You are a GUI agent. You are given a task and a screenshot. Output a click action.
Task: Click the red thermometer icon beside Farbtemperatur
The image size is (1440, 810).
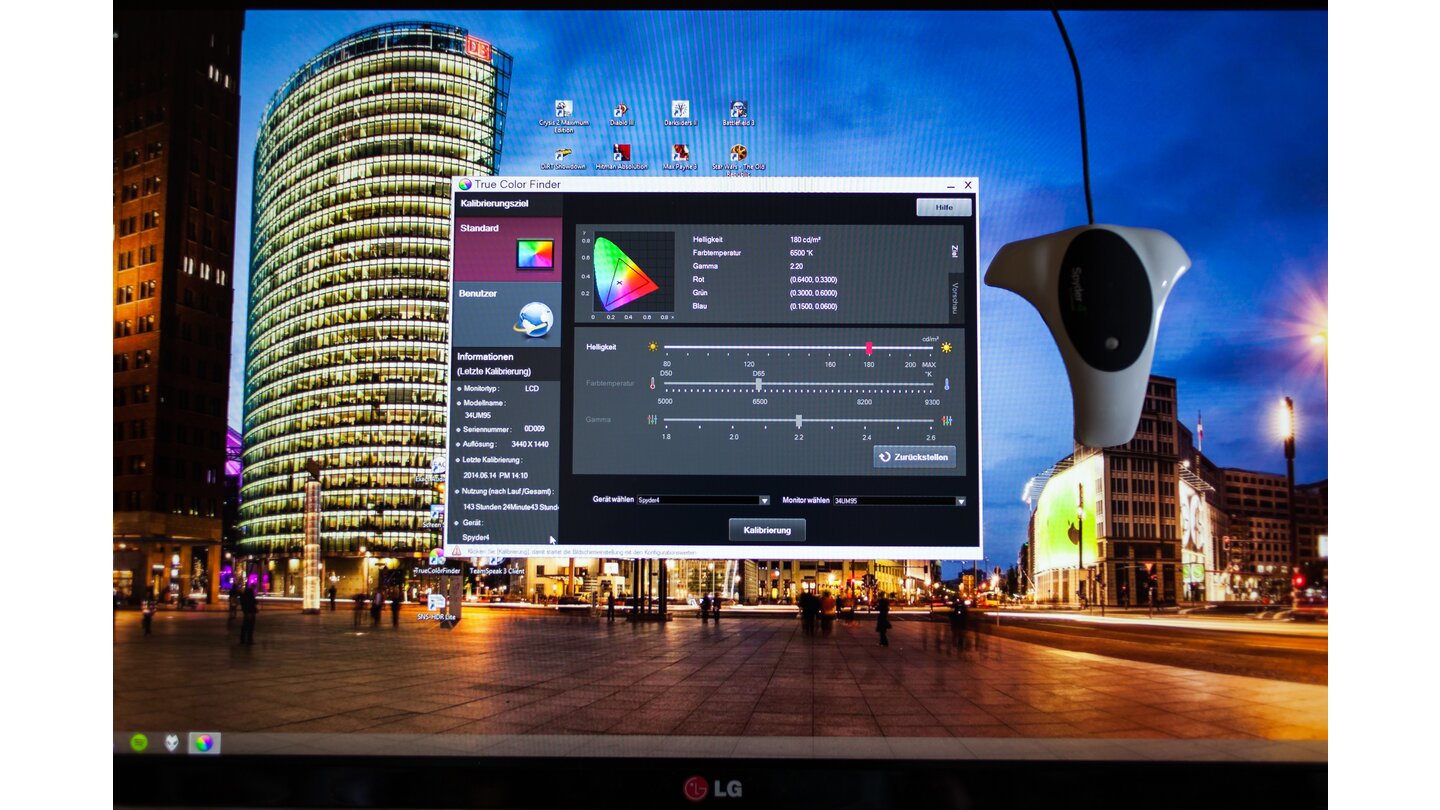[652, 383]
